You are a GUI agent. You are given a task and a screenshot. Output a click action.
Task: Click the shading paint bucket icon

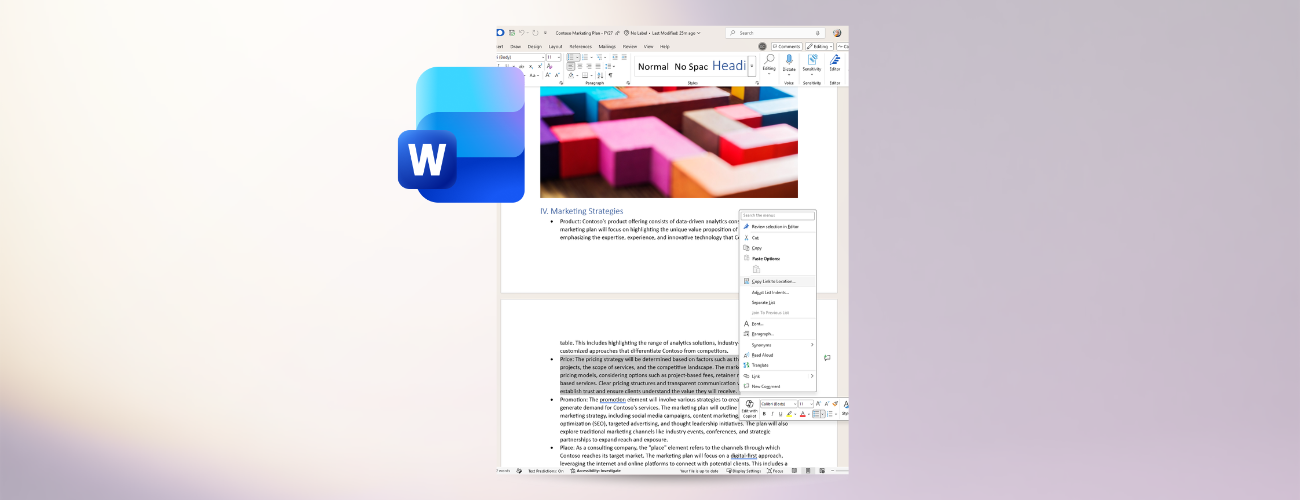[571, 75]
